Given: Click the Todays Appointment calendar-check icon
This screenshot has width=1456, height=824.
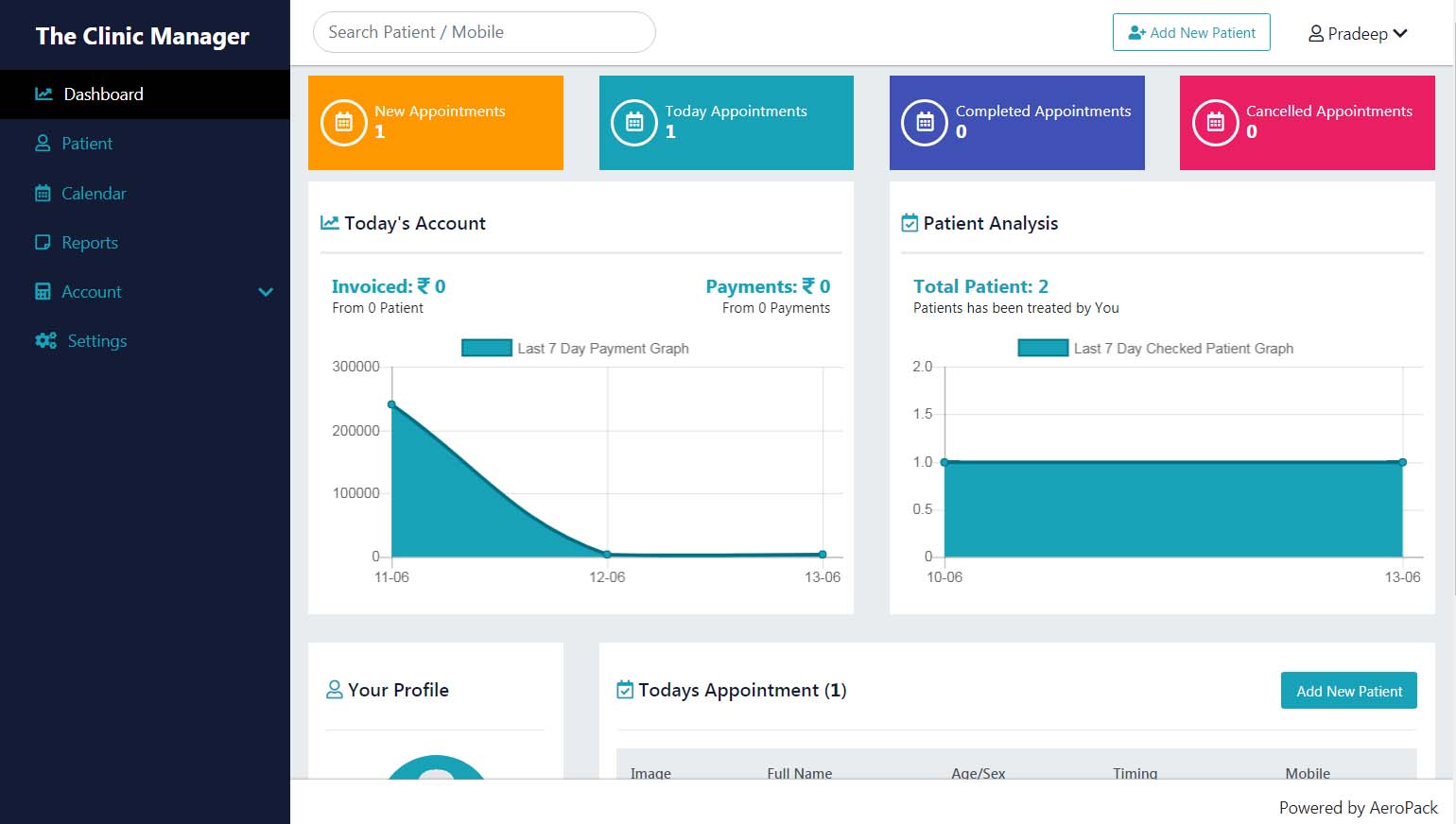Looking at the screenshot, I should (x=625, y=690).
